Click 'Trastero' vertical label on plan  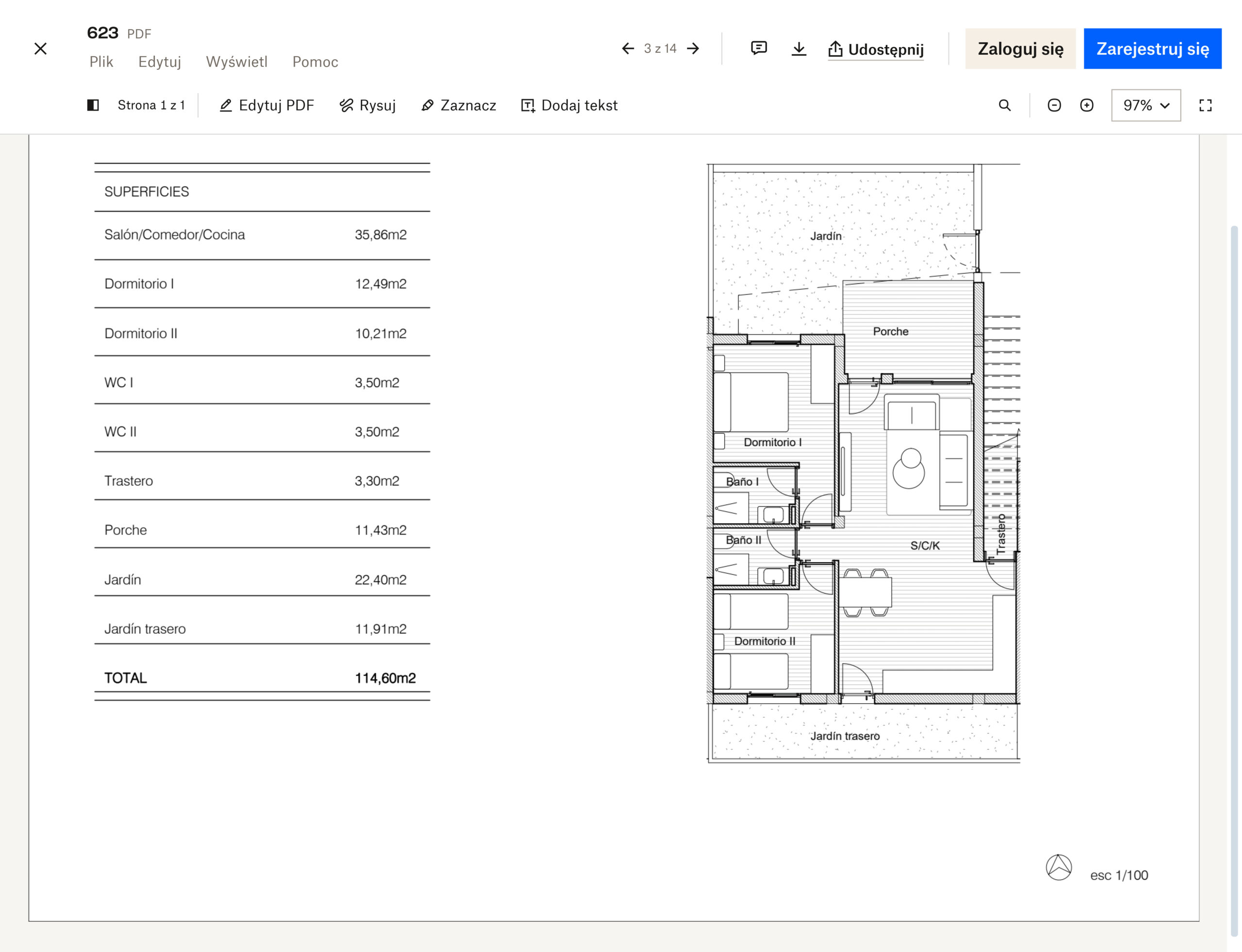coord(1001,534)
